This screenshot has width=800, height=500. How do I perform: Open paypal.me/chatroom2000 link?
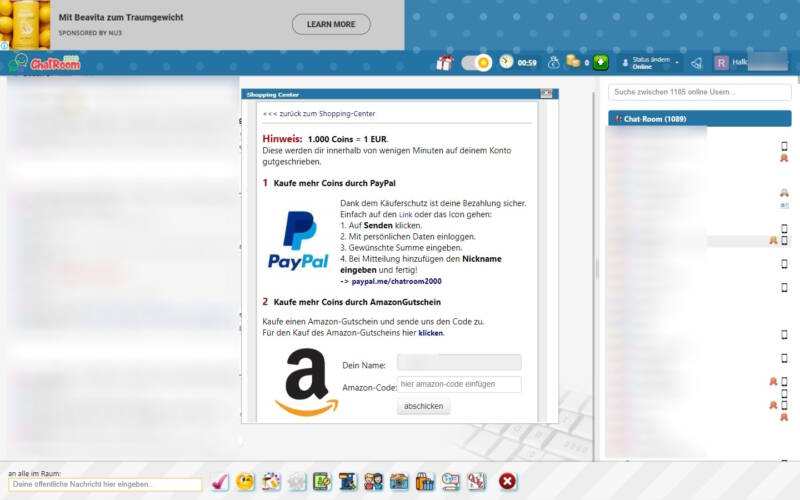[x=396, y=281]
